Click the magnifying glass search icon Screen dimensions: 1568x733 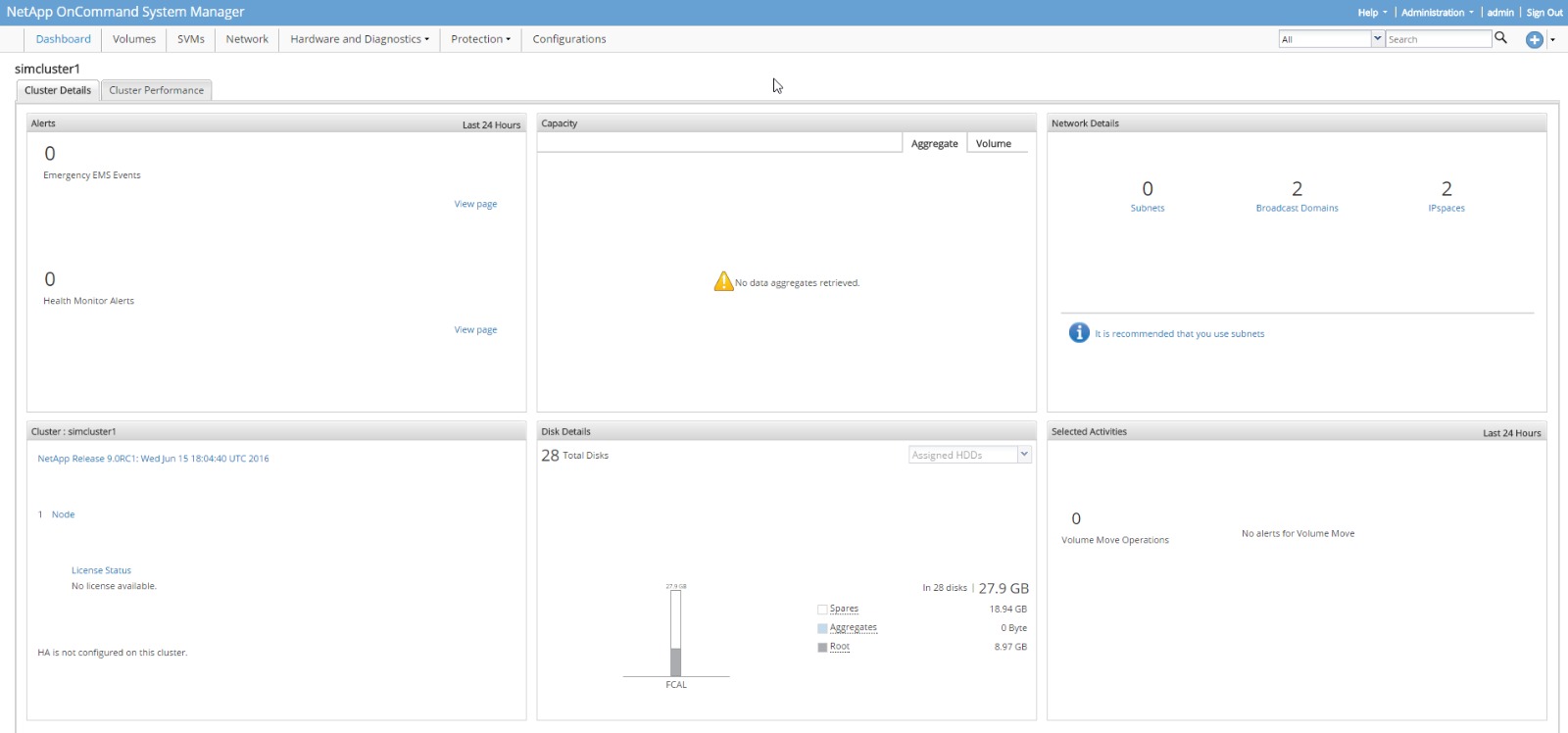click(1500, 38)
